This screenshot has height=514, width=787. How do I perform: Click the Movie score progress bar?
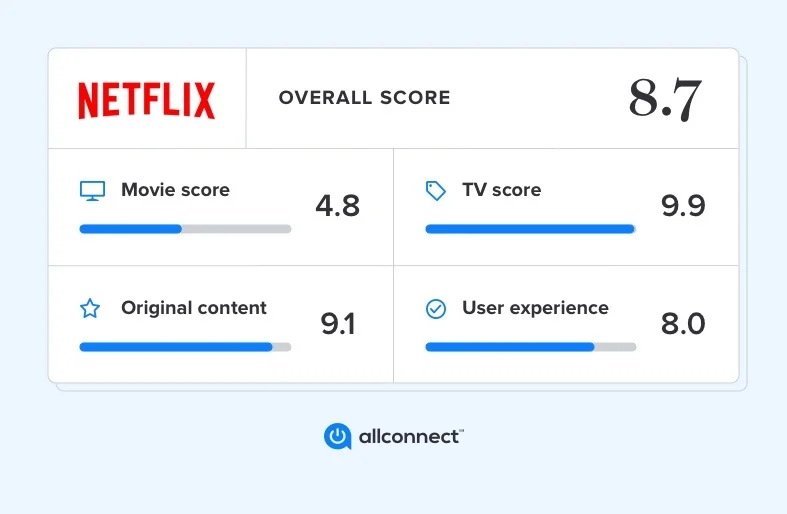tap(185, 229)
